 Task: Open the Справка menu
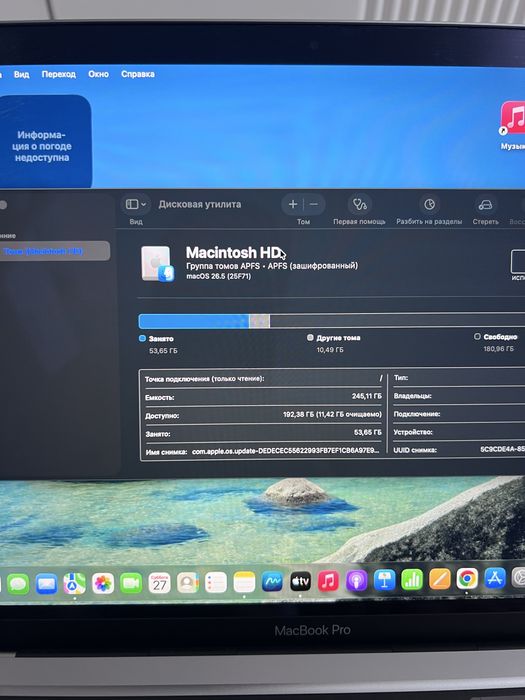138,74
